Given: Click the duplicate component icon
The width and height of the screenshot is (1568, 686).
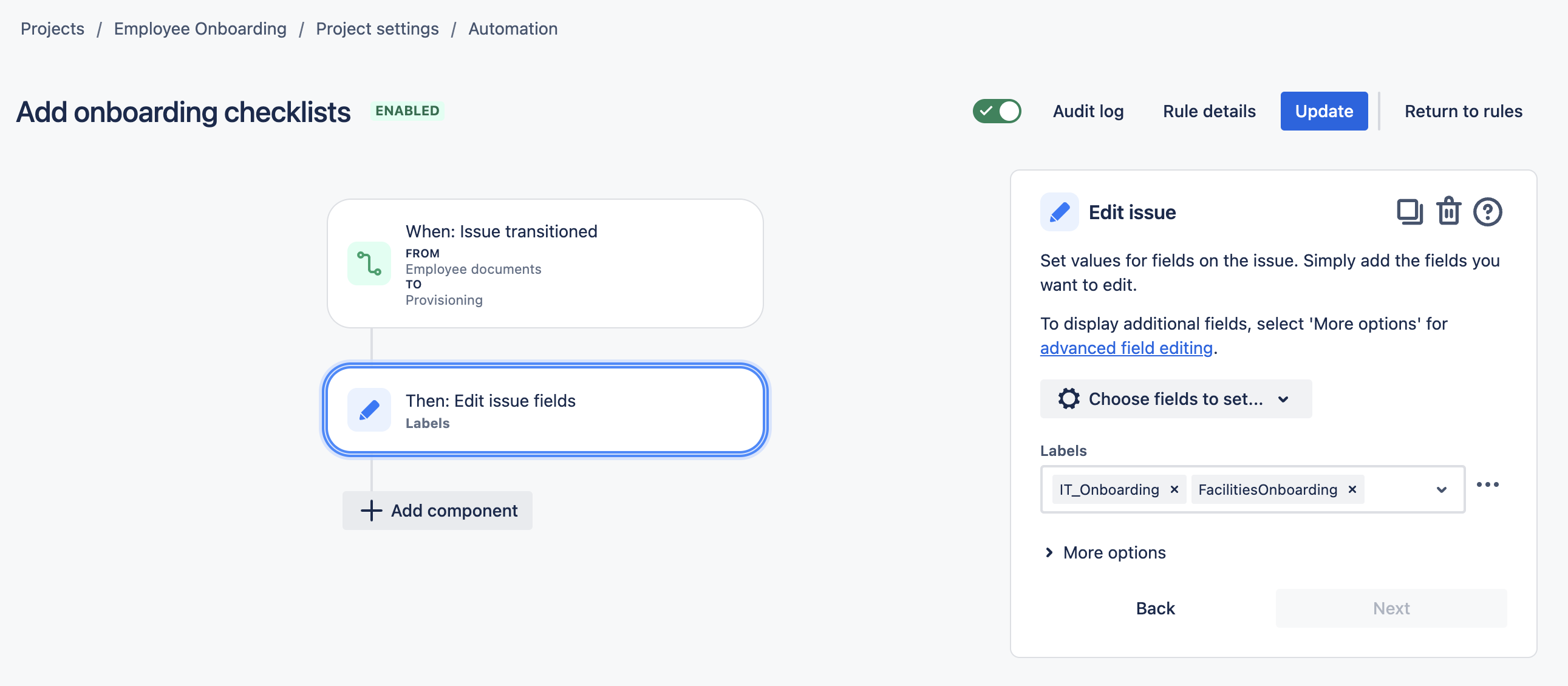Looking at the screenshot, I should (x=1409, y=212).
